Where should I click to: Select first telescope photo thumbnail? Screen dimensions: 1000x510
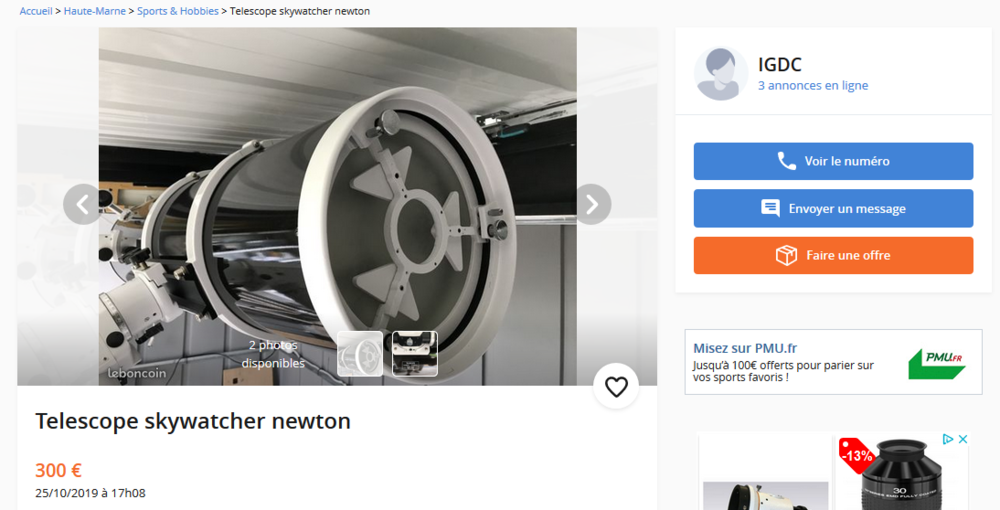click(x=360, y=354)
